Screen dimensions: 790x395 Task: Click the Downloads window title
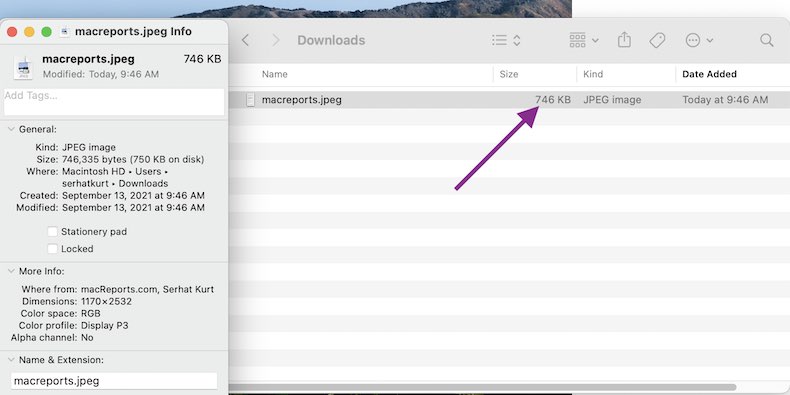tap(331, 40)
